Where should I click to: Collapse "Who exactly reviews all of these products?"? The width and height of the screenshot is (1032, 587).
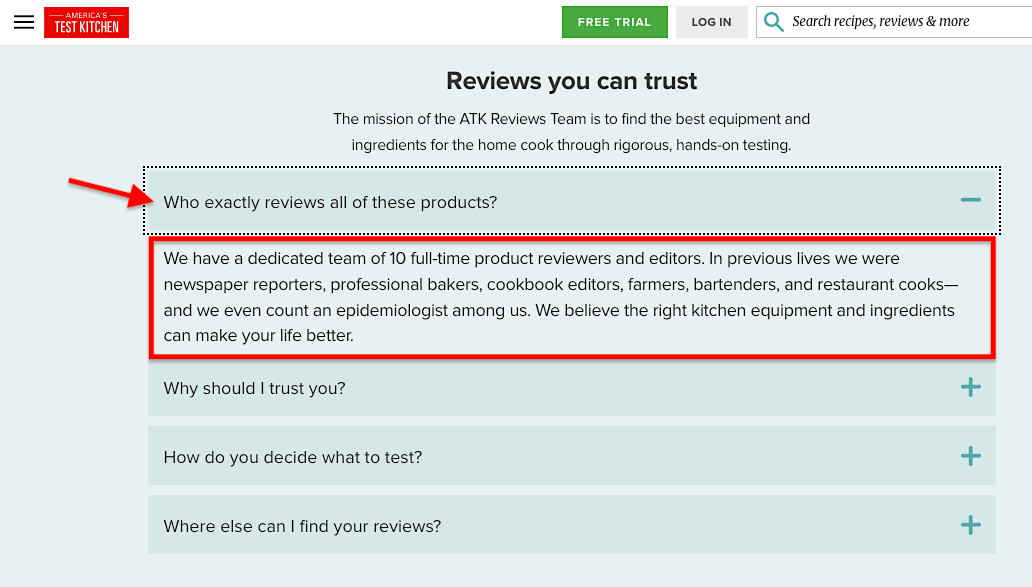pyautogui.click(x=330, y=202)
